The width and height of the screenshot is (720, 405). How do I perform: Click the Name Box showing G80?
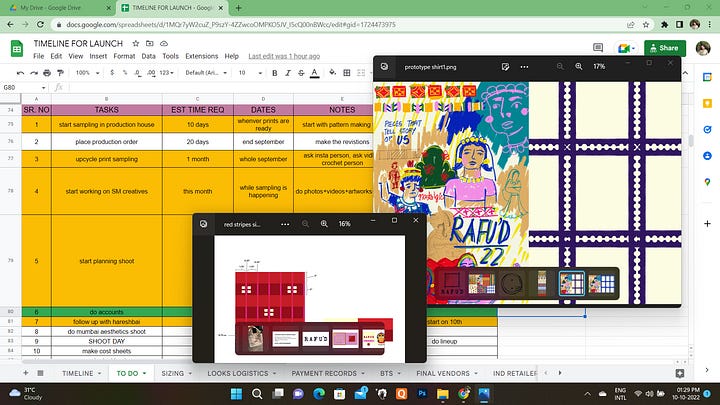tap(24, 87)
